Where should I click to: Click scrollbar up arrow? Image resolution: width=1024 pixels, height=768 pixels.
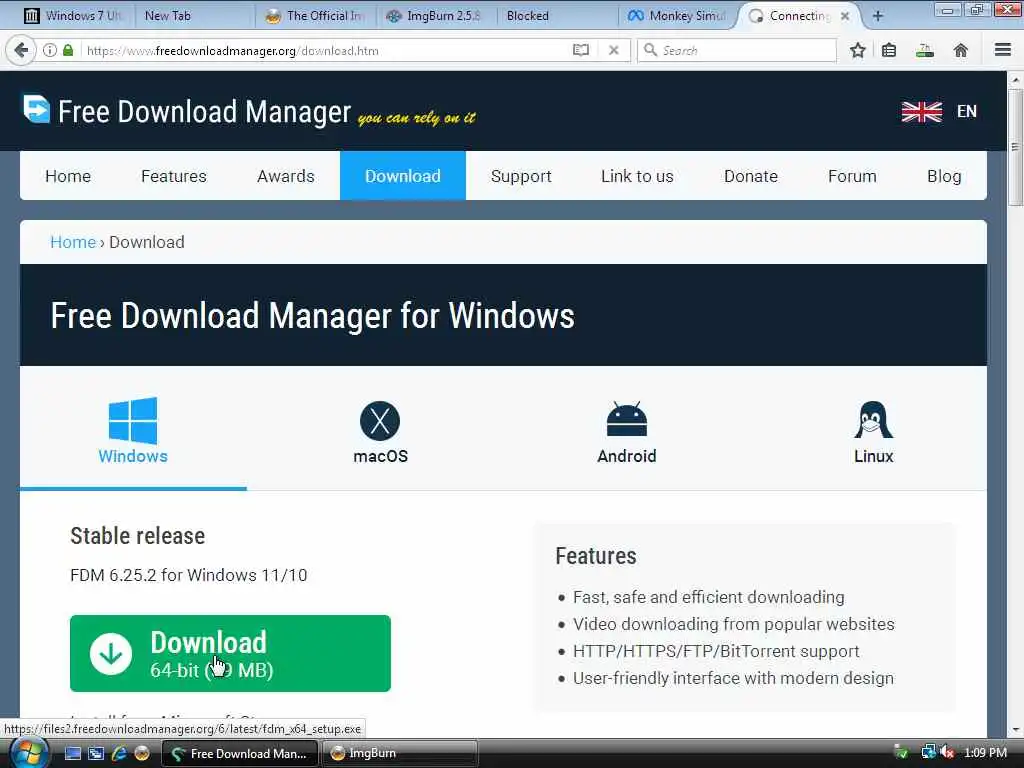click(x=1015, y=80)
